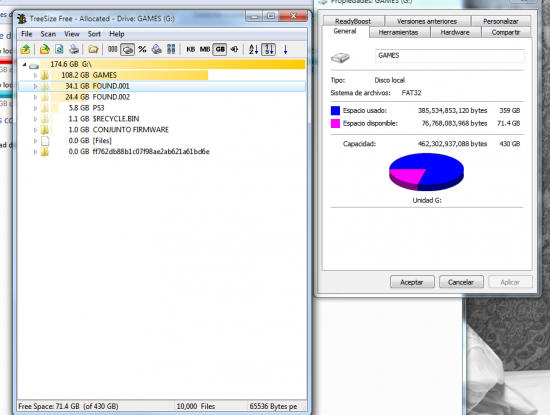This screenshot has width=550, height=415.
Task: Expand the PS3 folder
Action: (35, 108)
